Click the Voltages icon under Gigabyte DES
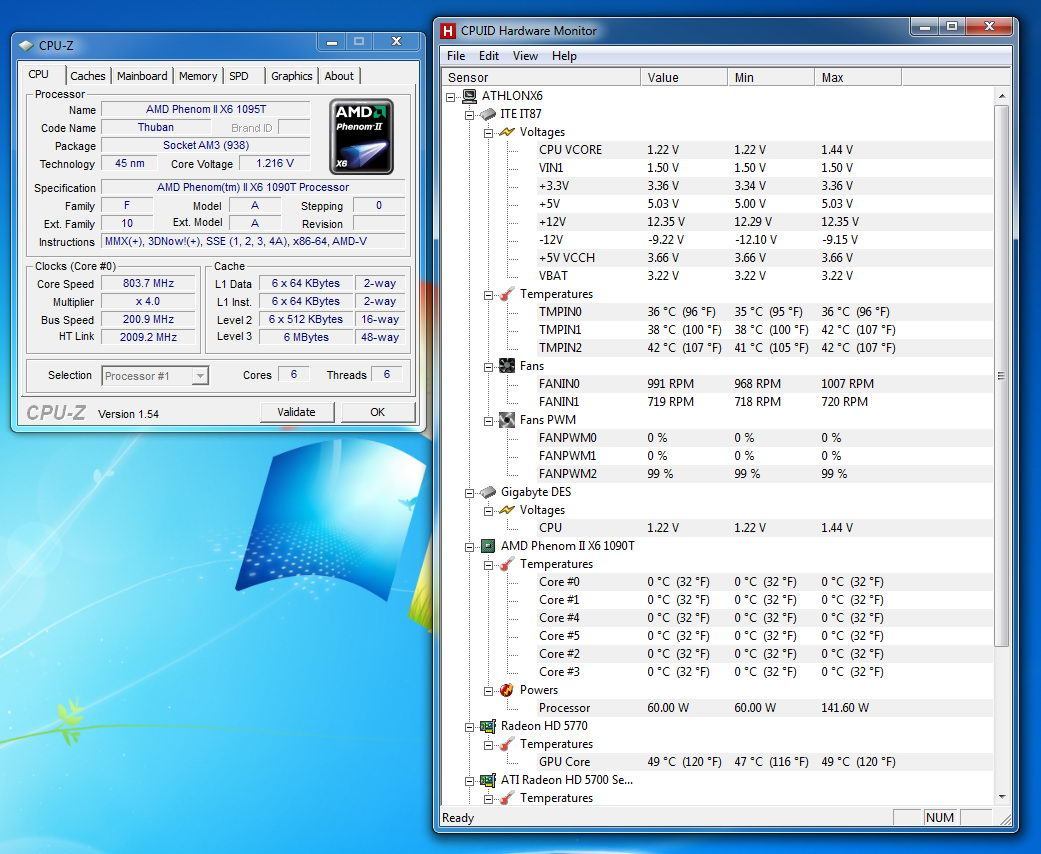 (x=507, y=510)
